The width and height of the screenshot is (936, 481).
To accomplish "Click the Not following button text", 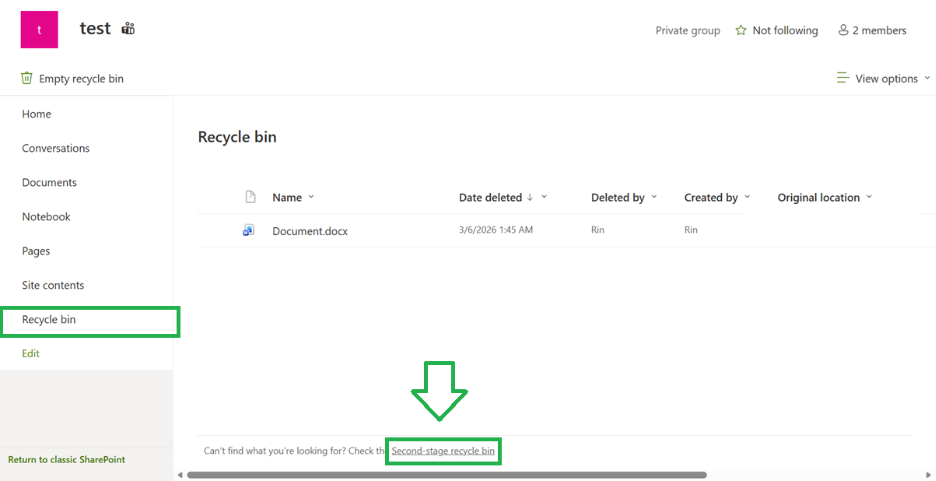I will tap(785, 30).
